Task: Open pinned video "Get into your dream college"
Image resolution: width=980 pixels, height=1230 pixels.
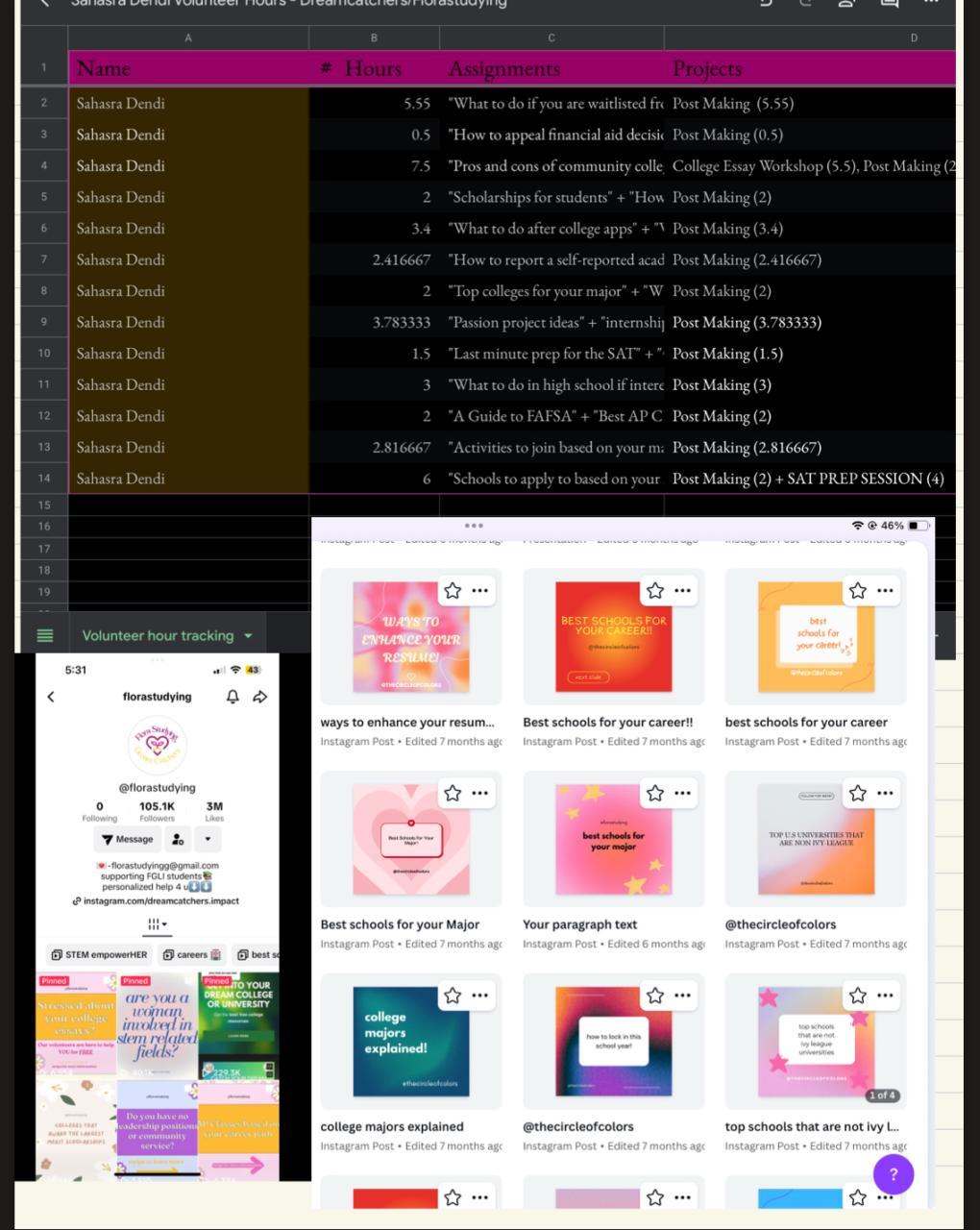Action: coord(238,1025)
